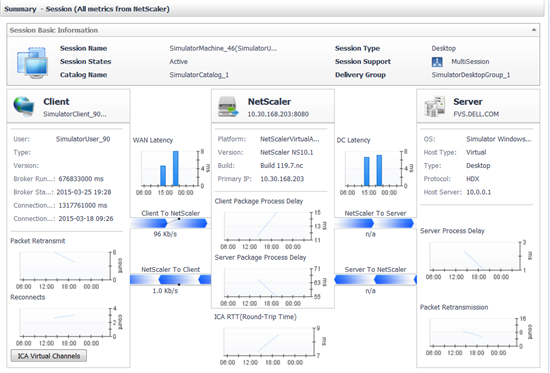The width and height of the screenshot is (550, 373).
Task: Click the SimulatorUser_90 user value
Action: tap(83, 139)
